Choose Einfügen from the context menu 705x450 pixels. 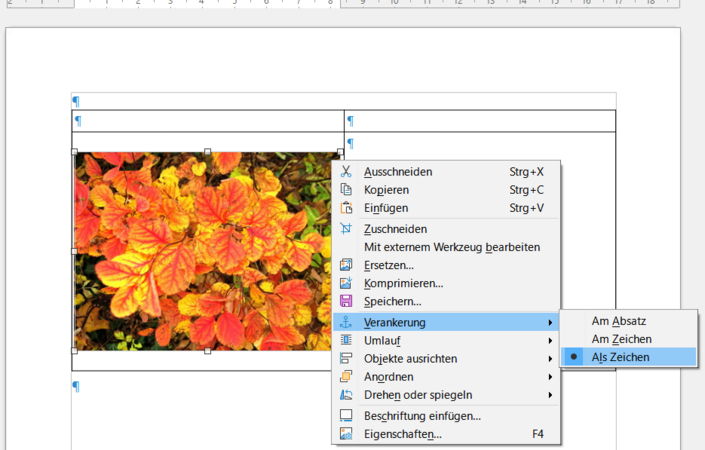point(446,208)
